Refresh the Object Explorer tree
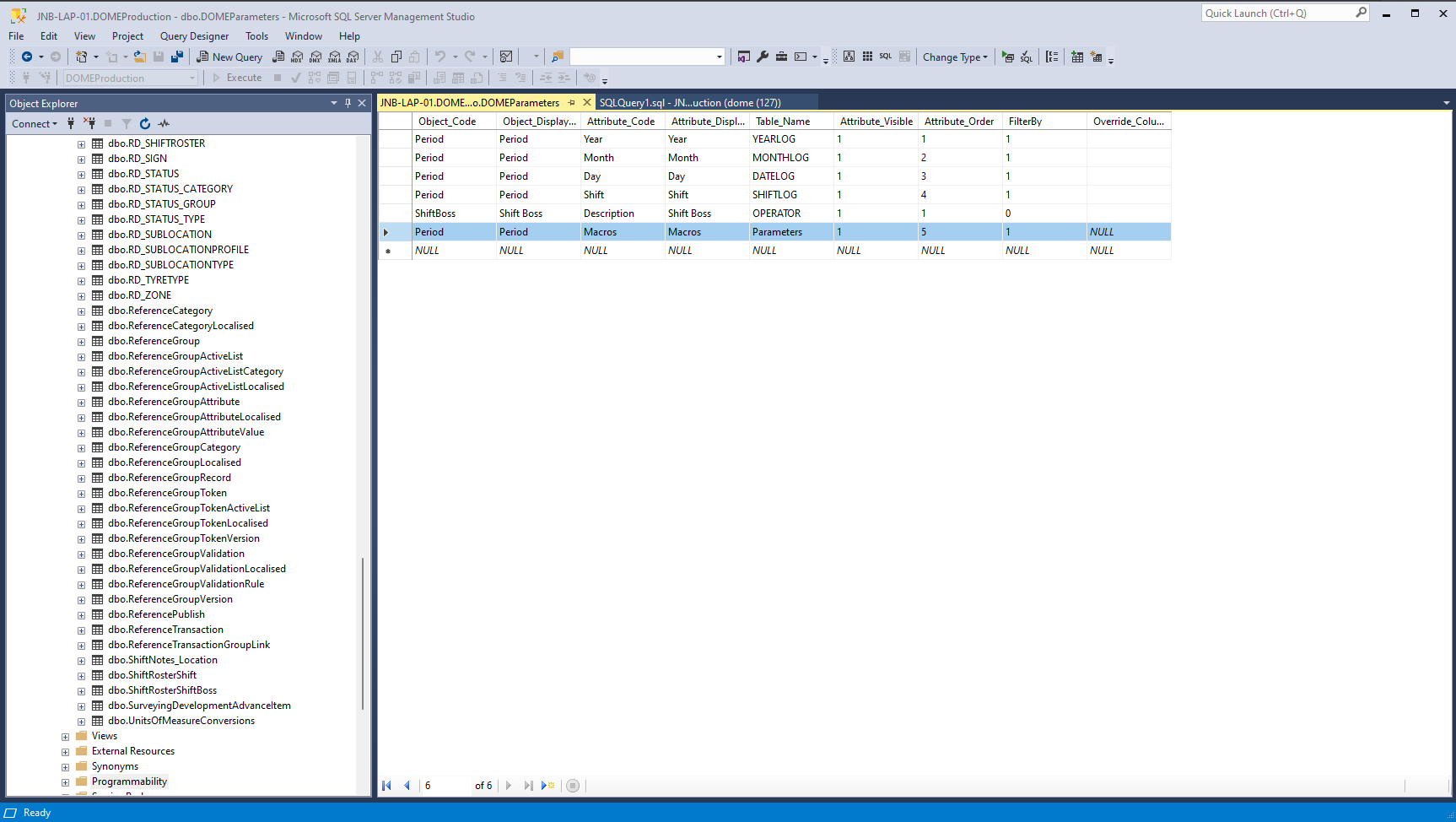The height and width of the screenshot is (822, 1456). click(145, 124)
